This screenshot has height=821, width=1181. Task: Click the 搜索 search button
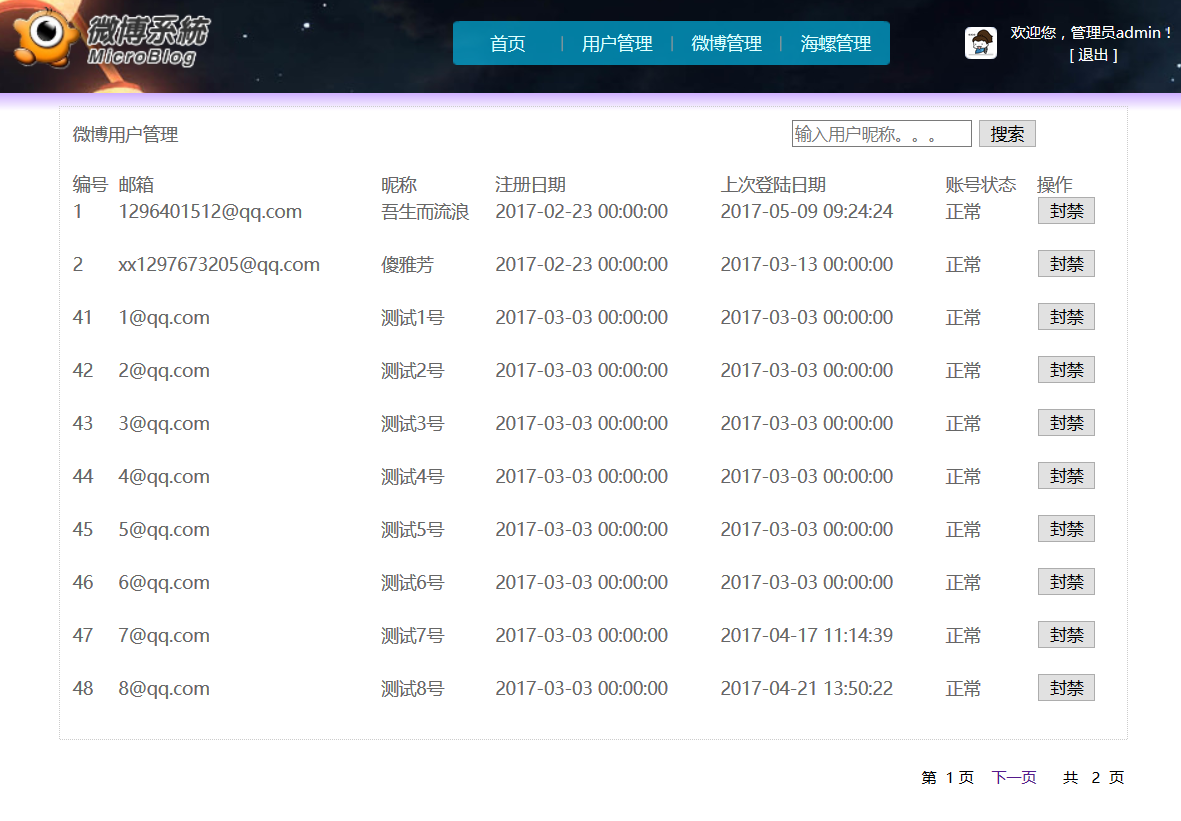[1007, 134]
